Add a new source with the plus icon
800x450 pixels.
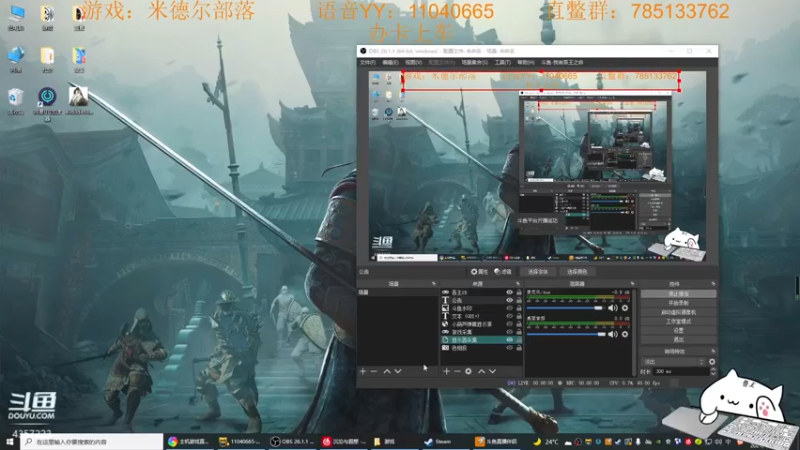(446, 371)
